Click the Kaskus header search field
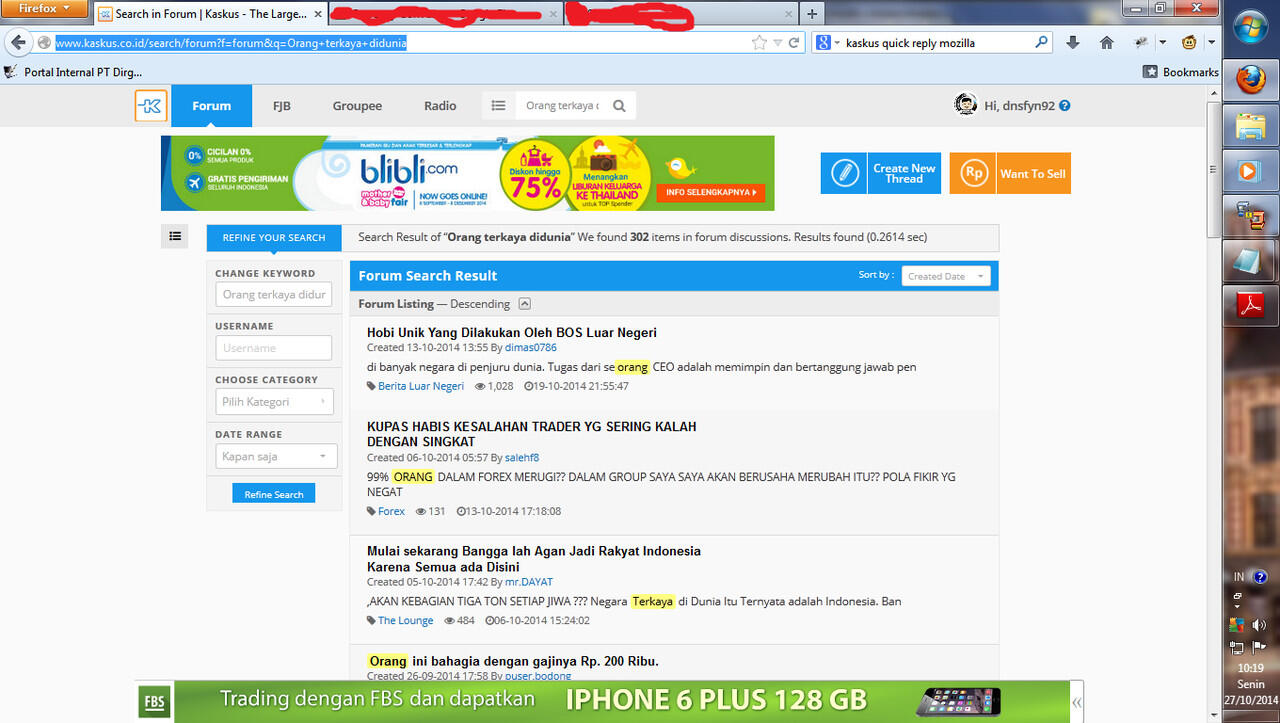 point(562,106)
